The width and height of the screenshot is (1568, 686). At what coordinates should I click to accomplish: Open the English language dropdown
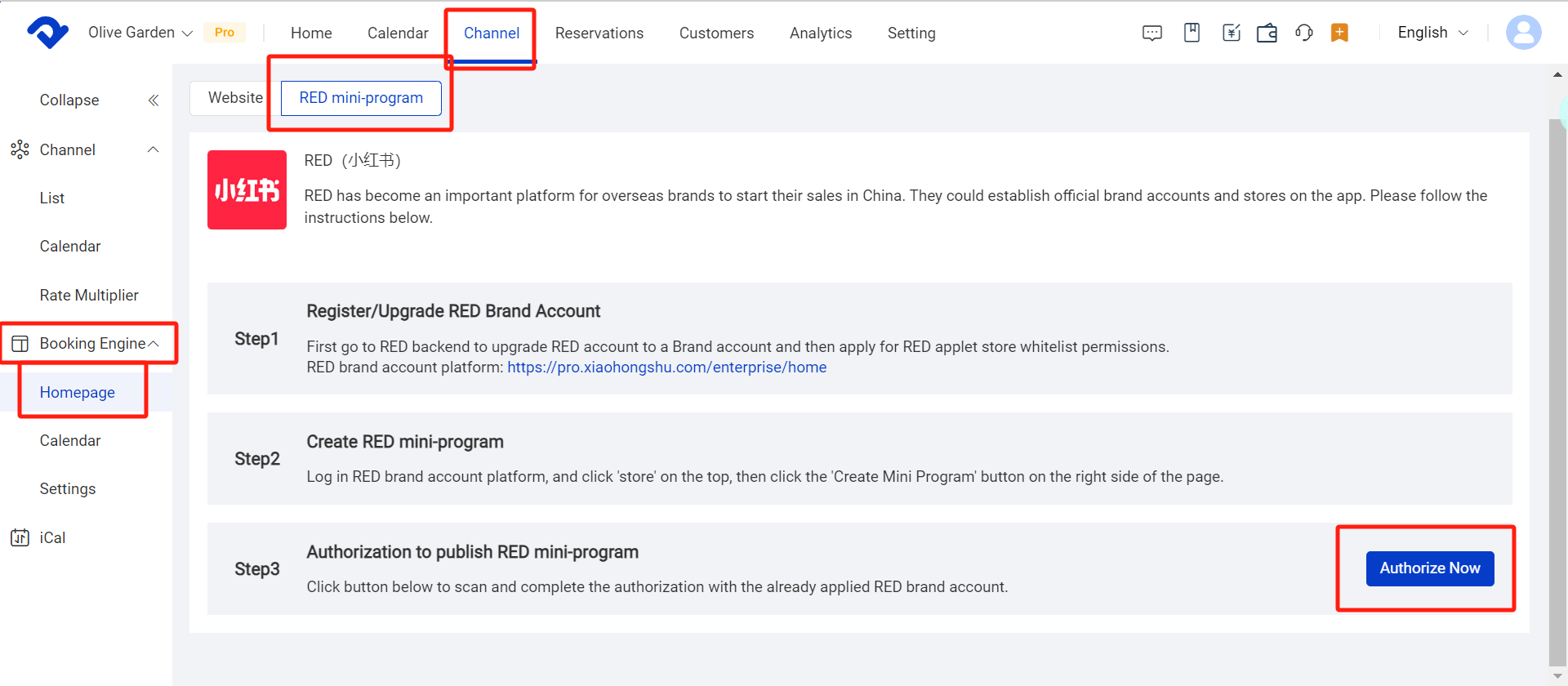pos(1432,33)
